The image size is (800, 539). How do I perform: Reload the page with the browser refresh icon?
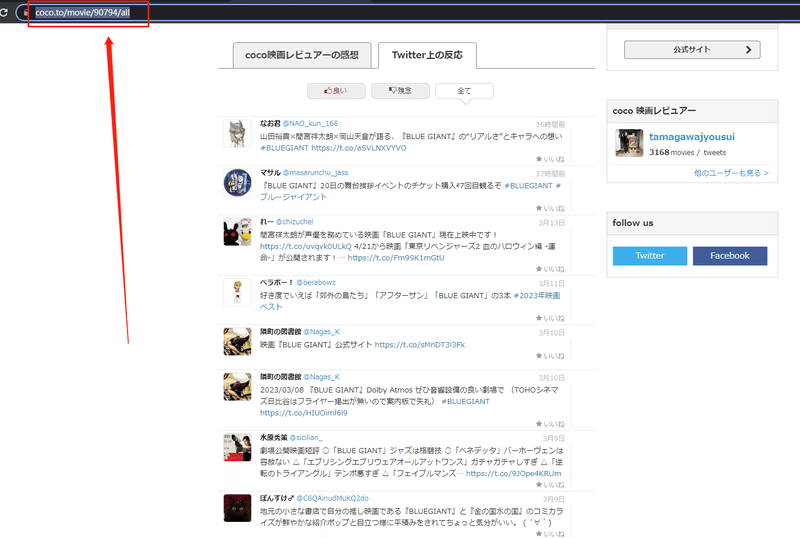click(x=4, y=12)
